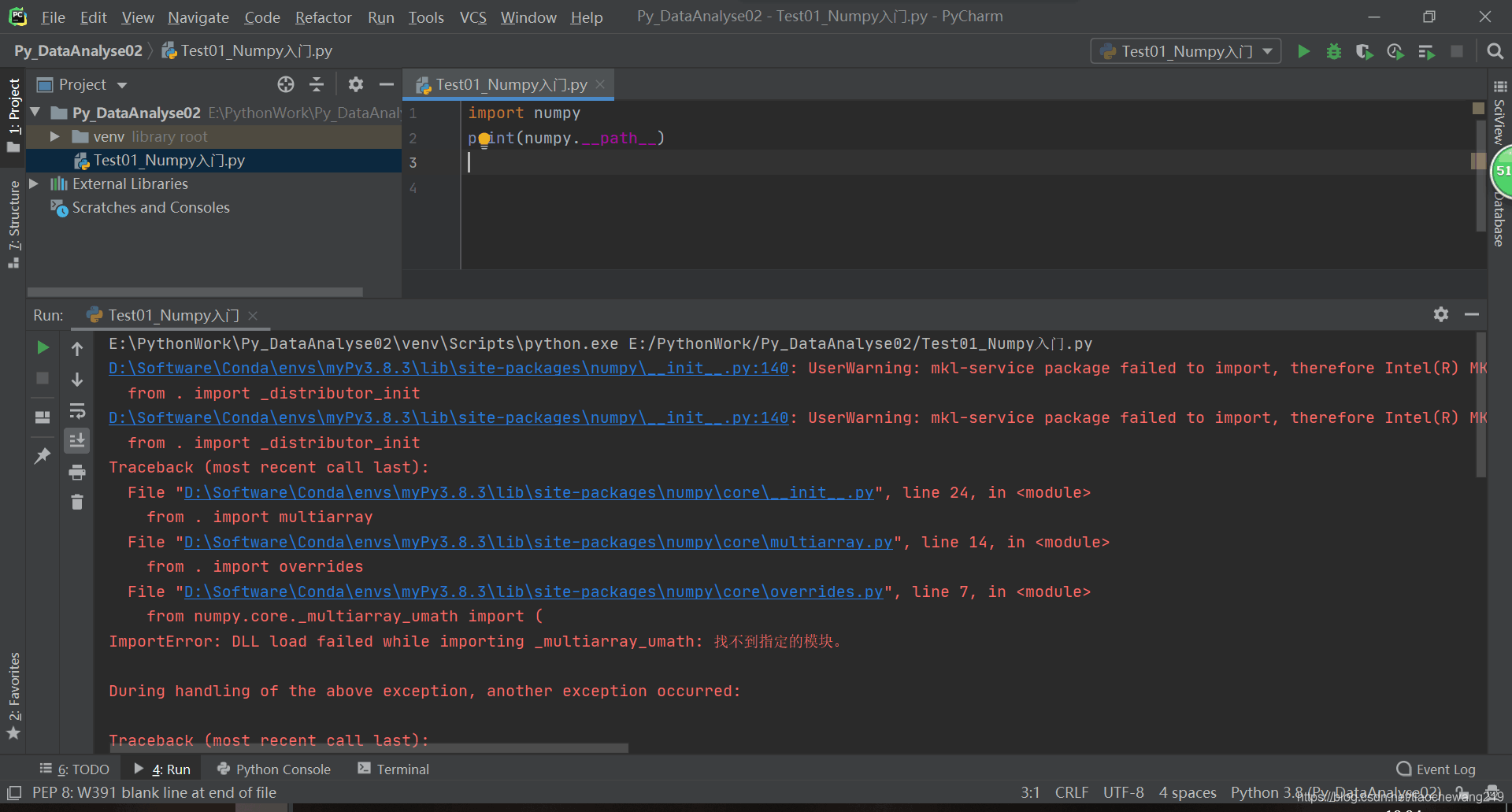
Task: Switch to the Test01_Numpy入门.py editor tab
Action: coord(510,84)
